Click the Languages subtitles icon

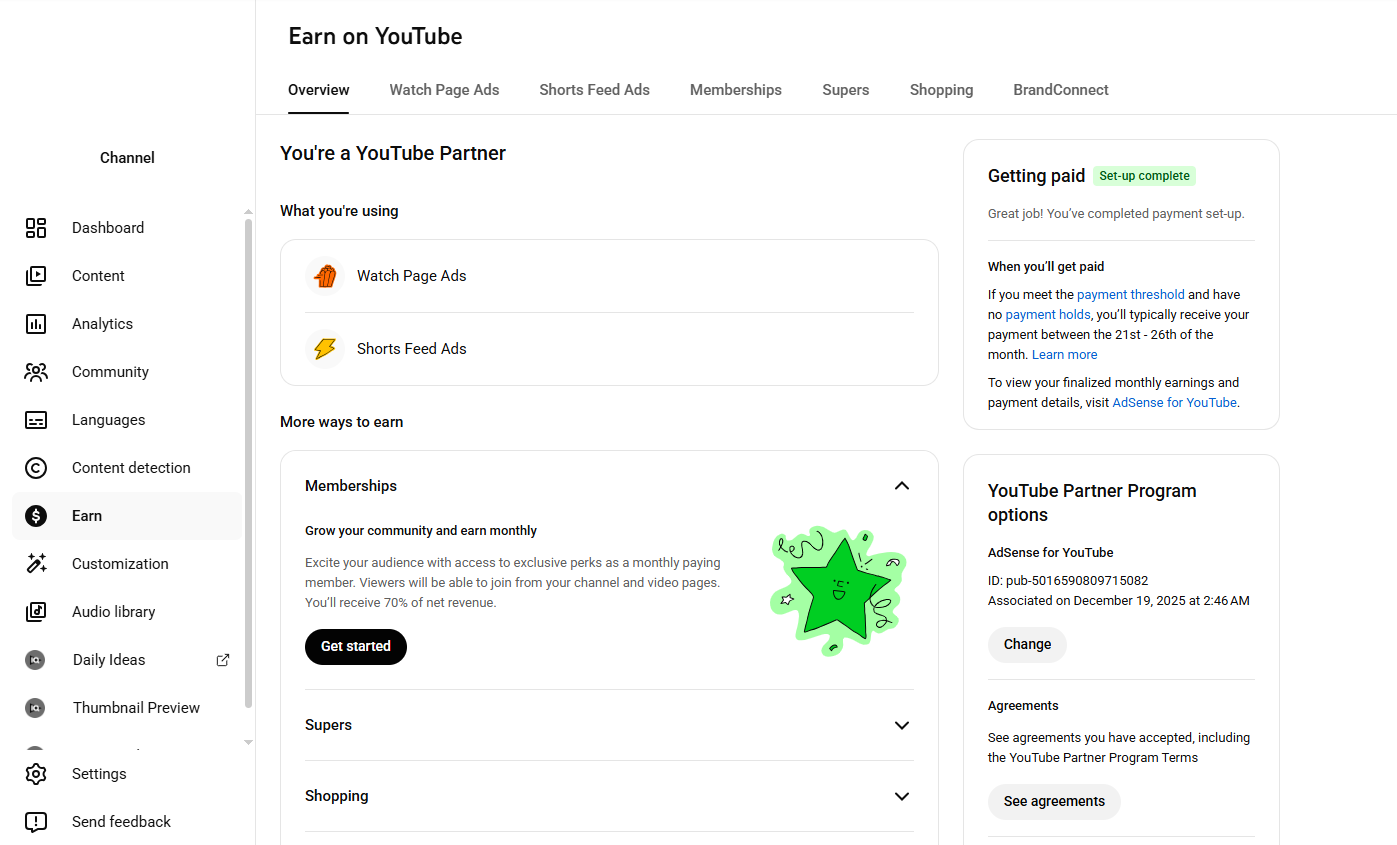tap(36, 420)
